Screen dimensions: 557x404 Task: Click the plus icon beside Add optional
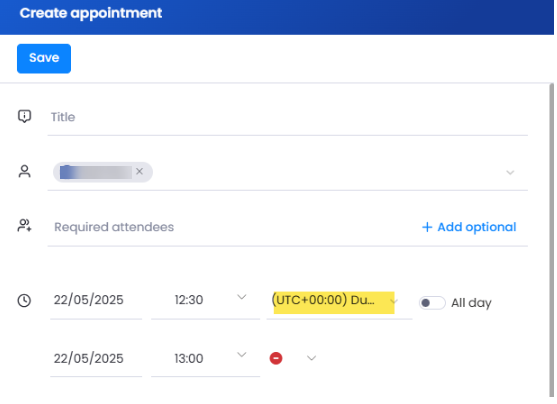tap(427, 227)
